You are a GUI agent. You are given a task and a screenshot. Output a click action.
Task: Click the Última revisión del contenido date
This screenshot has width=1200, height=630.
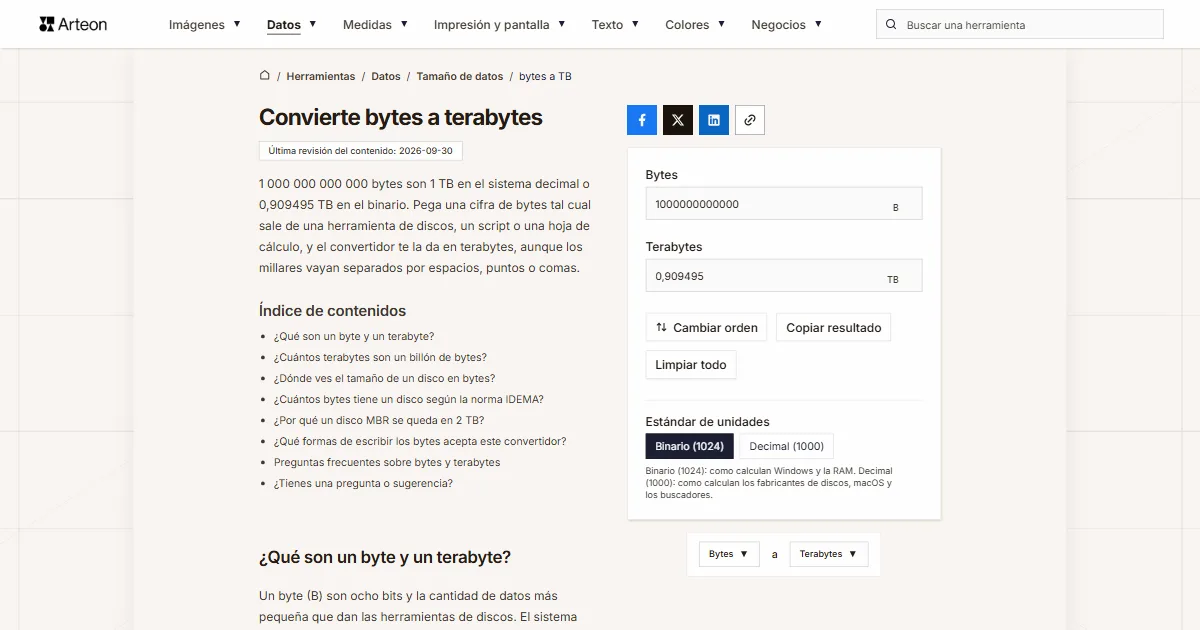coord(361,151)
